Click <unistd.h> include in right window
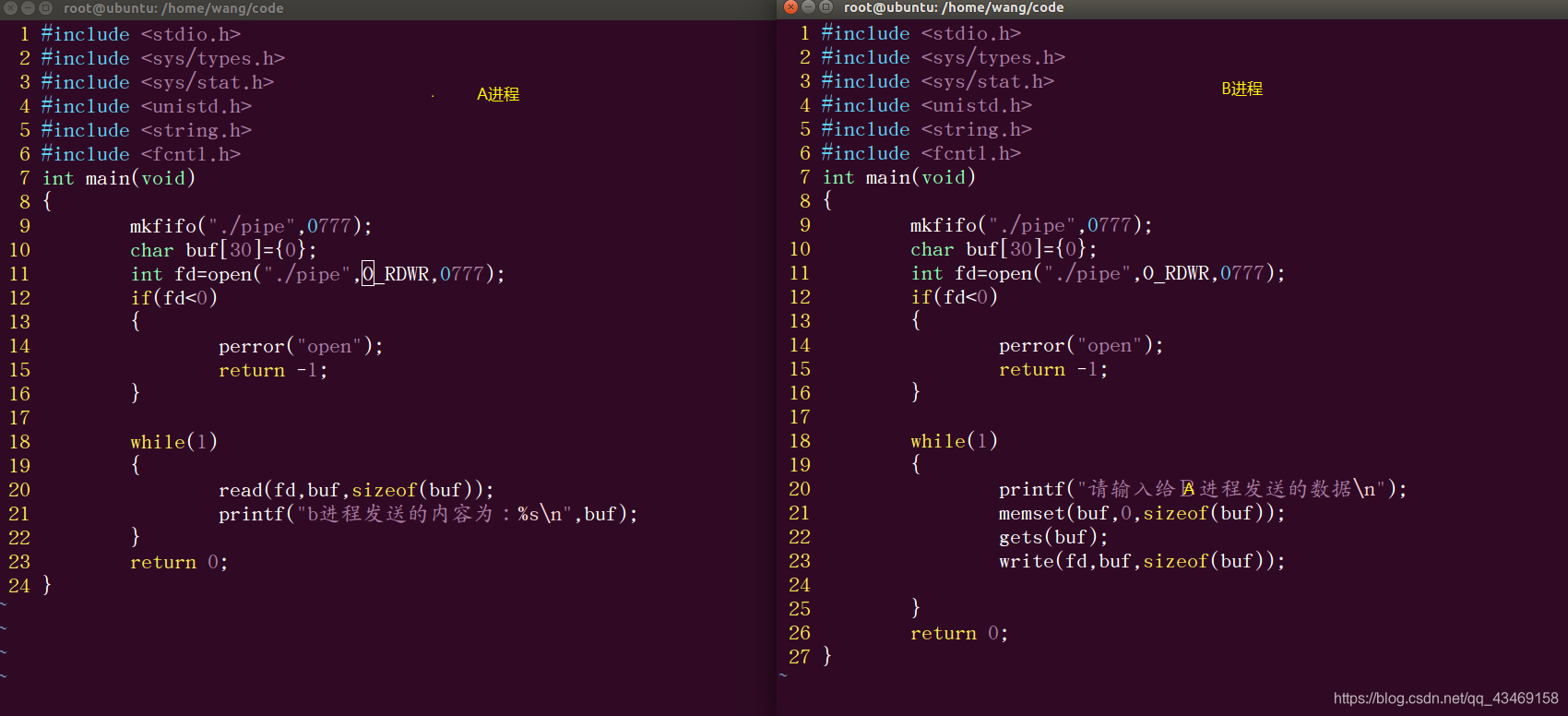1568x716 pixels. point(927,105)
